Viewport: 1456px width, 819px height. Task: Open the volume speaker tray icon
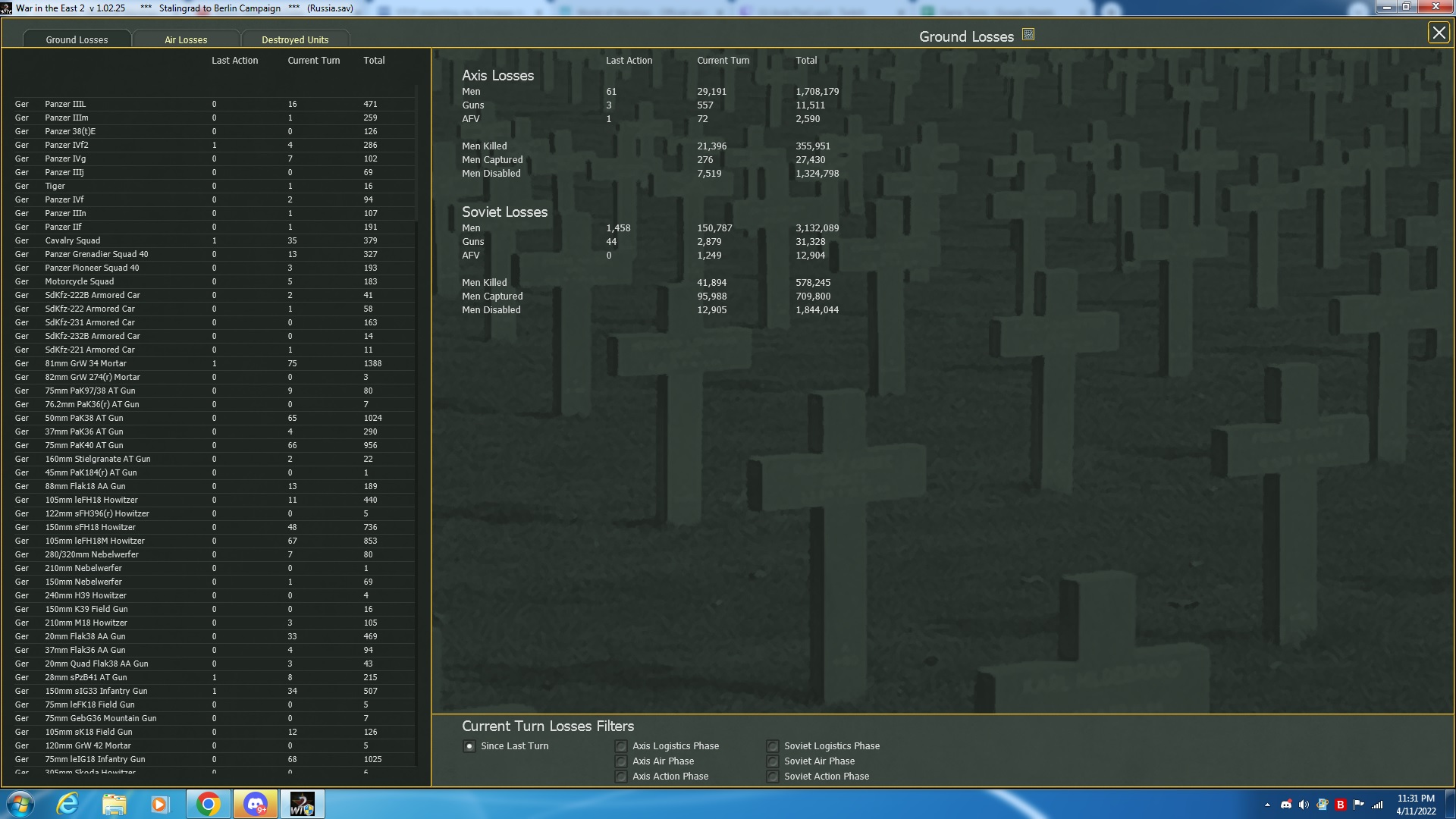tap(1304, 805)
